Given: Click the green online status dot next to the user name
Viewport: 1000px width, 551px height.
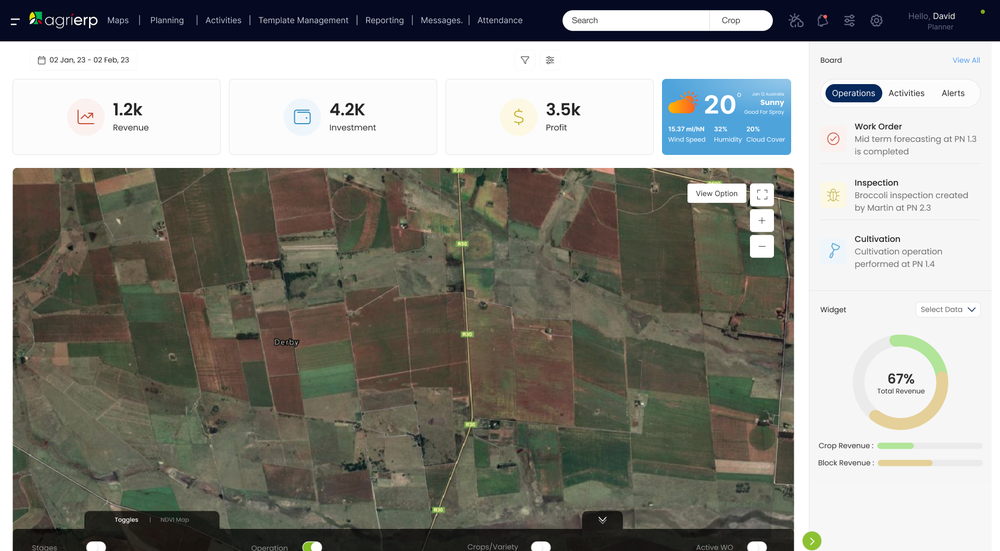Looking at the screenshot, I should 982,11.
